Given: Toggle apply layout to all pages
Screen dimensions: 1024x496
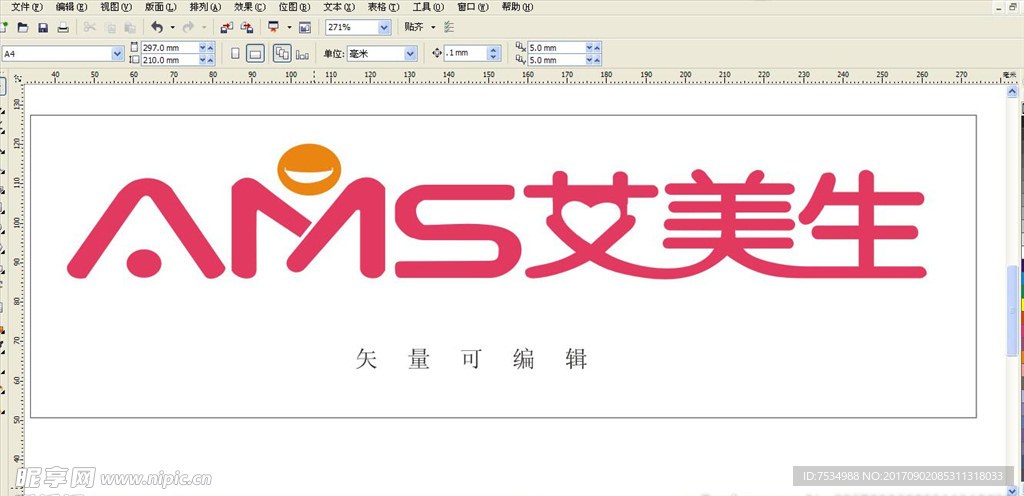Looking at the screenshot, I should tap(281, 53).
